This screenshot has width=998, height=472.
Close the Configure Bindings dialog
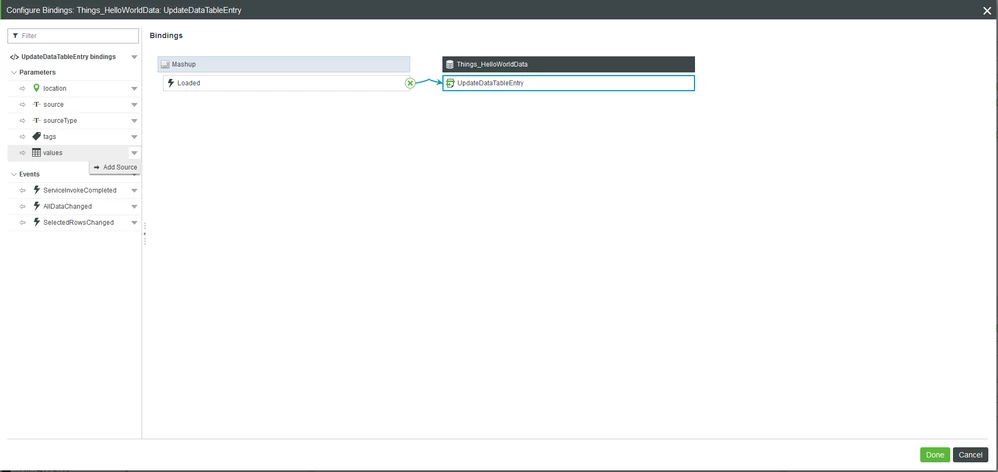point(987,10)
